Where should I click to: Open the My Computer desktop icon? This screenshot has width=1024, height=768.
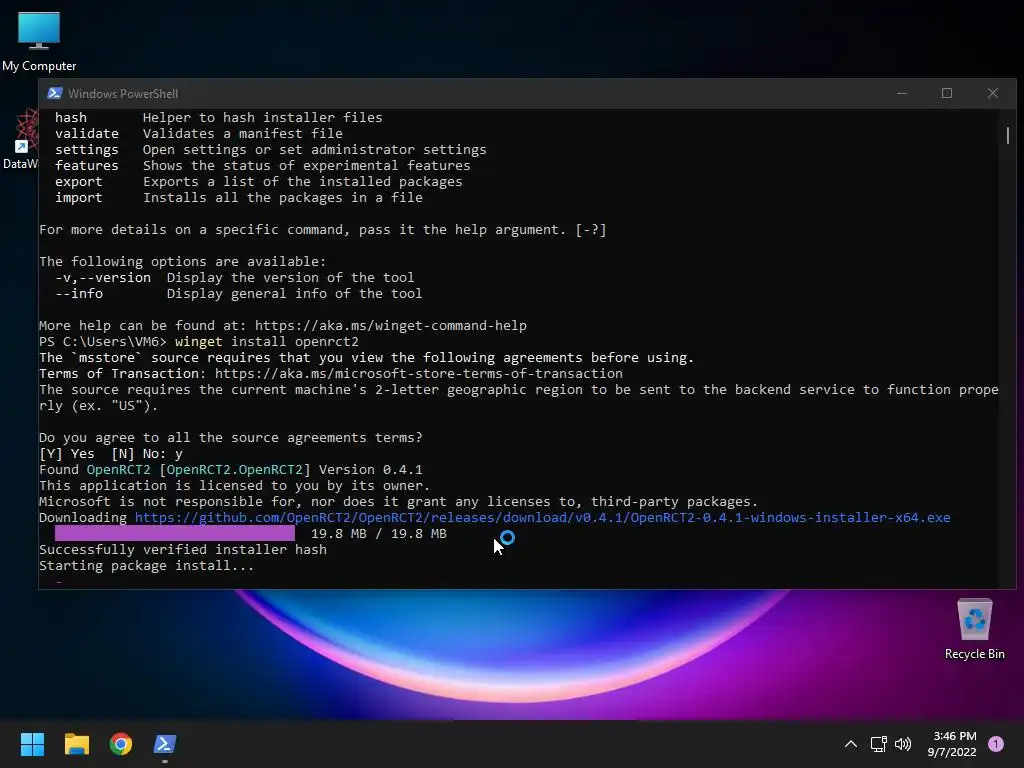tap(39, 40)
